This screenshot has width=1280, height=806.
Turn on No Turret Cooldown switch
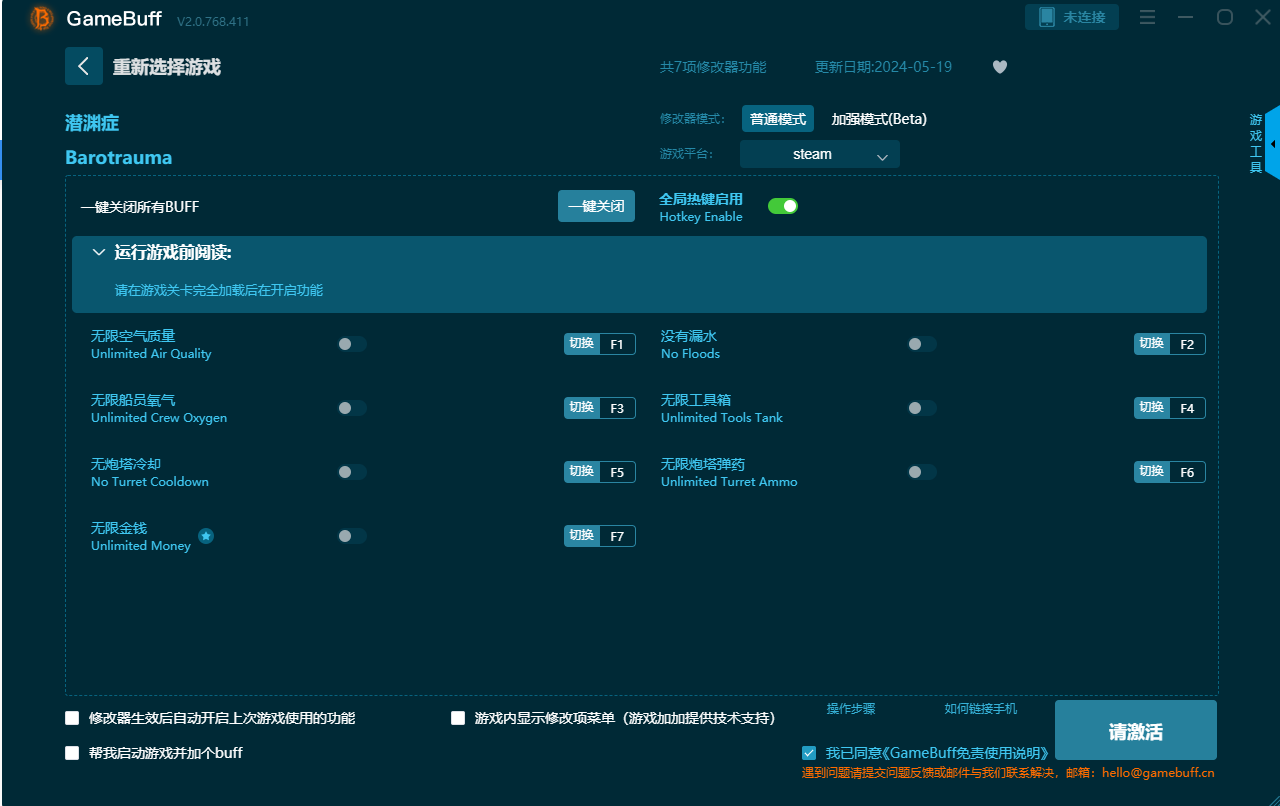click(x=352, y=472)
